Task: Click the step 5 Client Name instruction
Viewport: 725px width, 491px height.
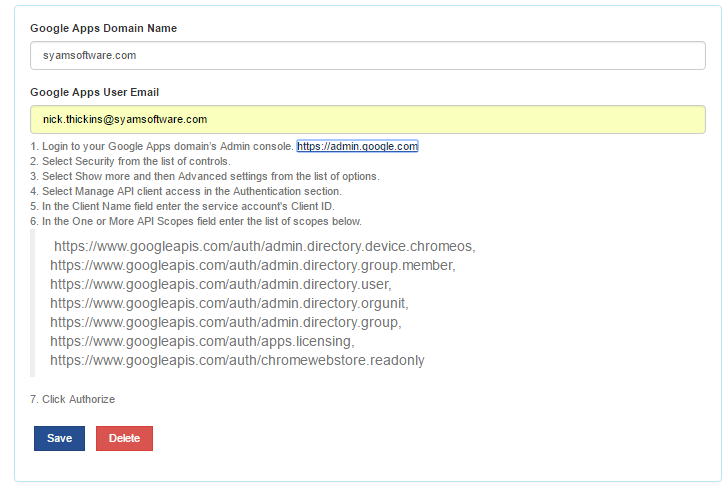Action: (182, 206)
